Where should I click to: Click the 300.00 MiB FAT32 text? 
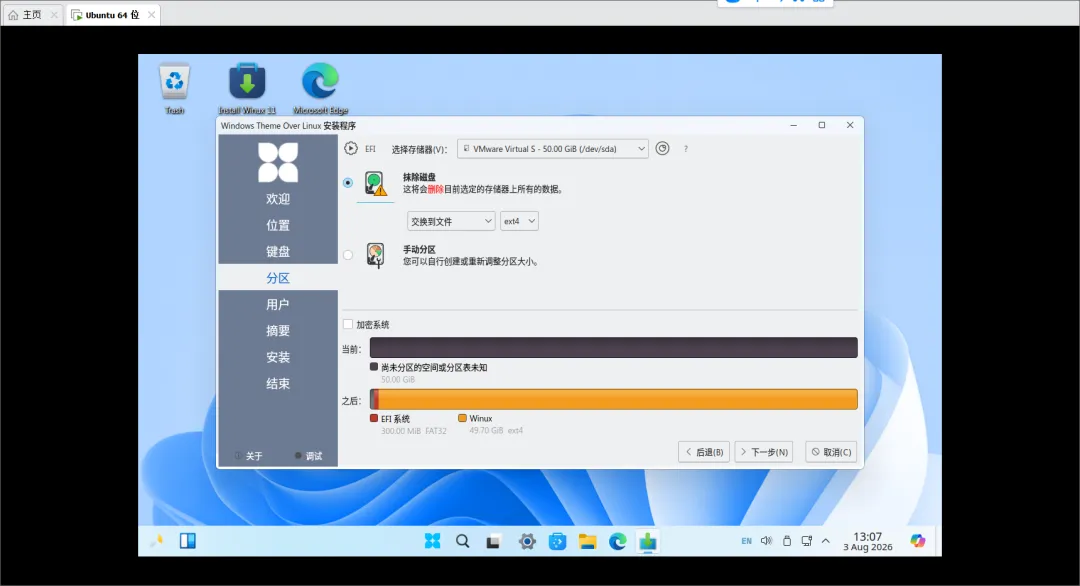413,431
